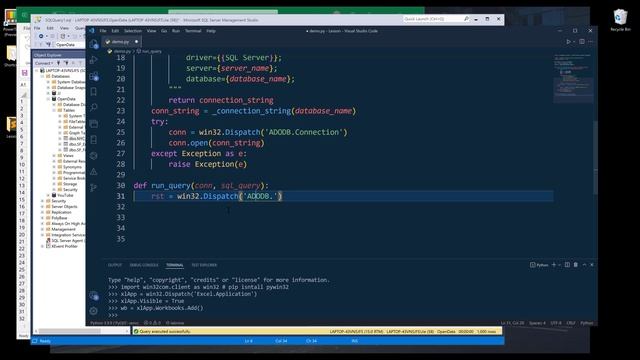Open the Help menu in VS Code
This screenshot has height=360, width=640.
coord(211,31)
